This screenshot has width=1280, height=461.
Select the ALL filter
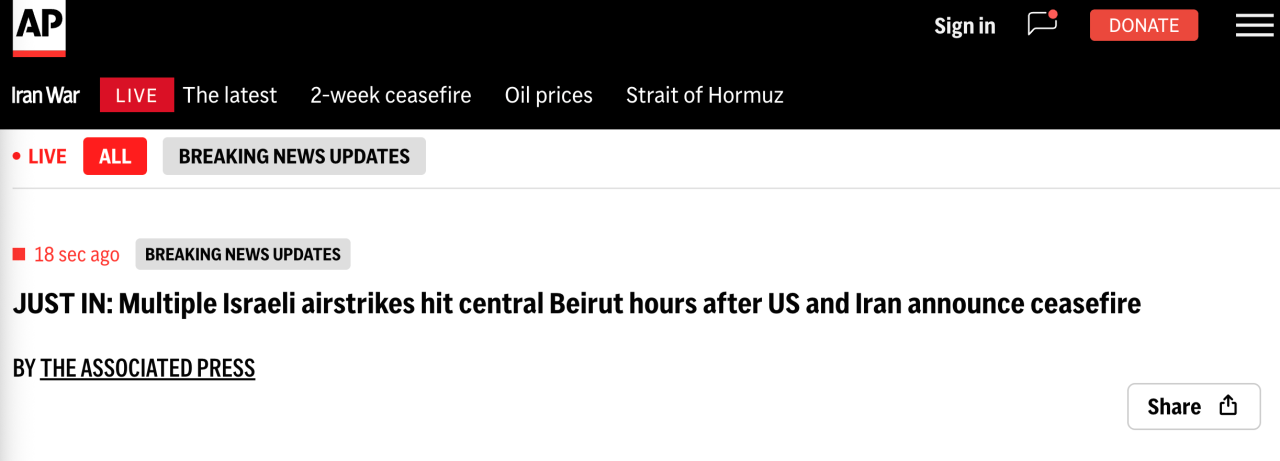tap(115, 156)
